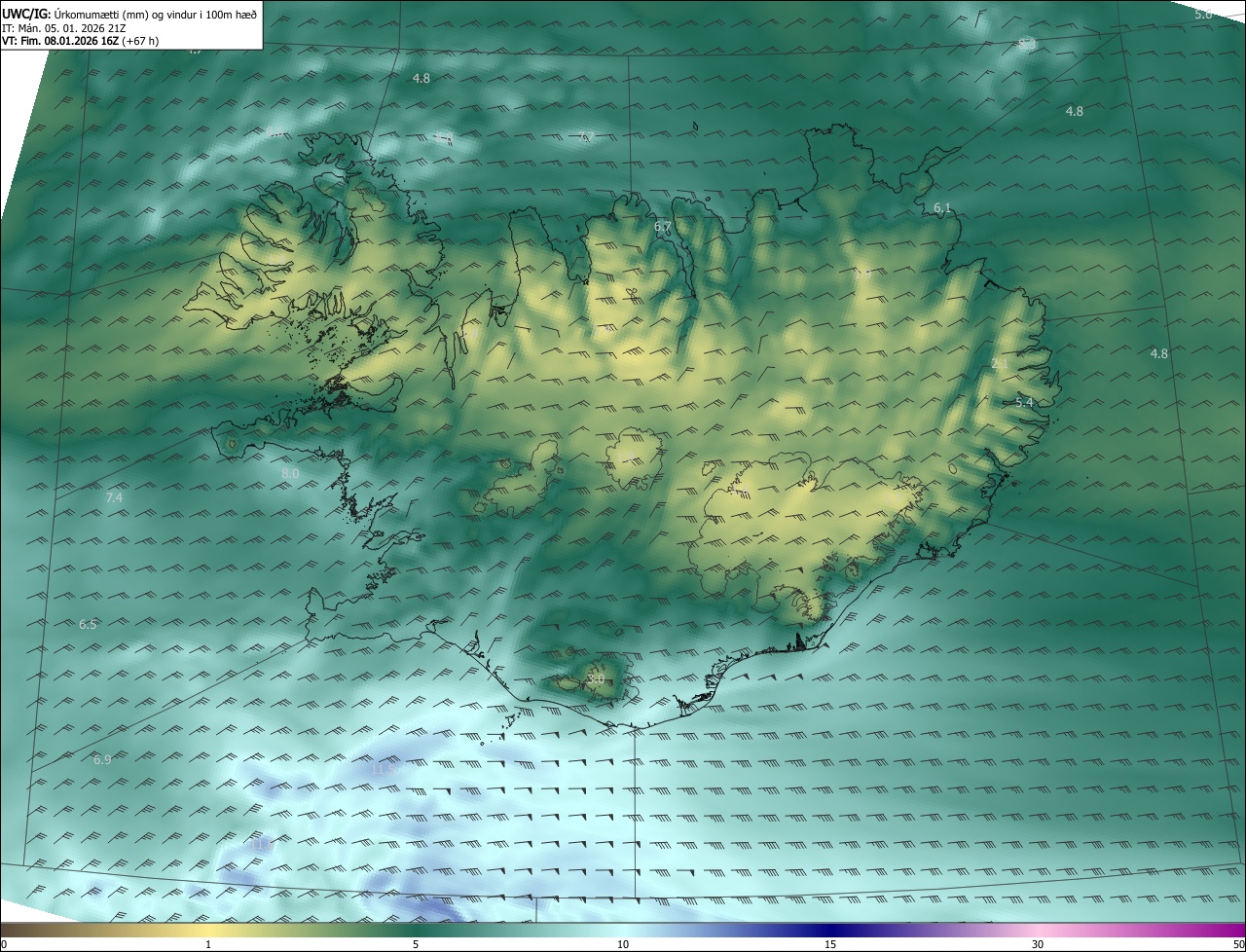Click the 0 tick label on the color scale
1246x952 pixels.
pyautogui.click(x=4, y=944)
